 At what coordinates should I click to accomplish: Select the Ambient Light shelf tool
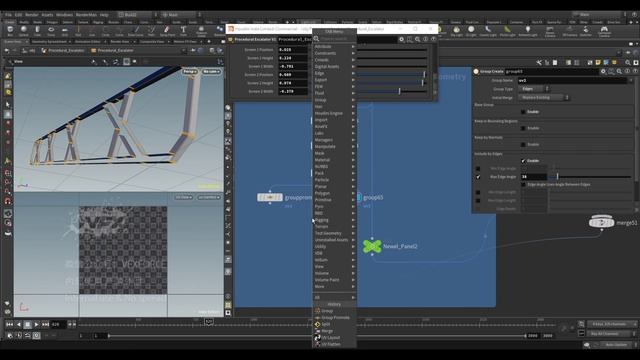pos(528,31)
